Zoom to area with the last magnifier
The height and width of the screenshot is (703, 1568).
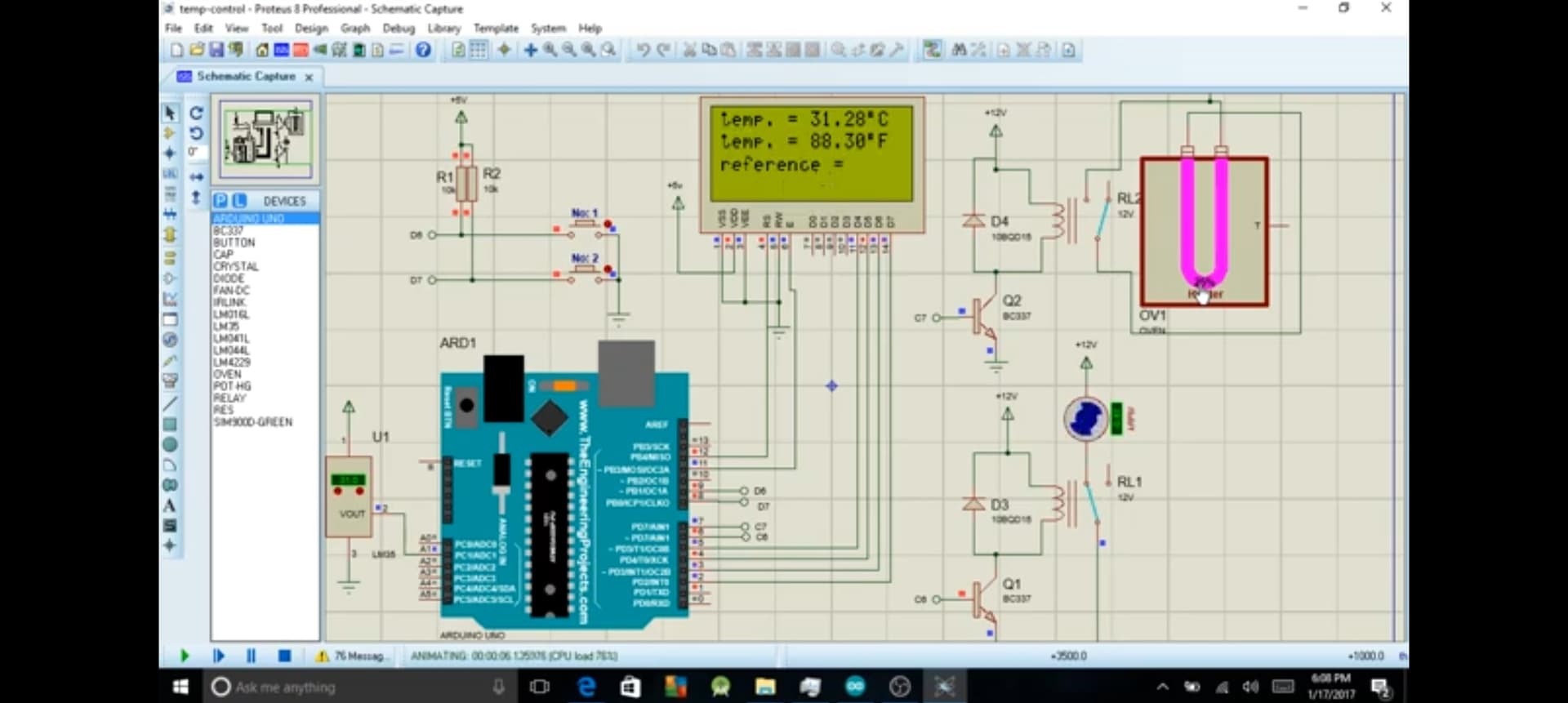[608, 50]
